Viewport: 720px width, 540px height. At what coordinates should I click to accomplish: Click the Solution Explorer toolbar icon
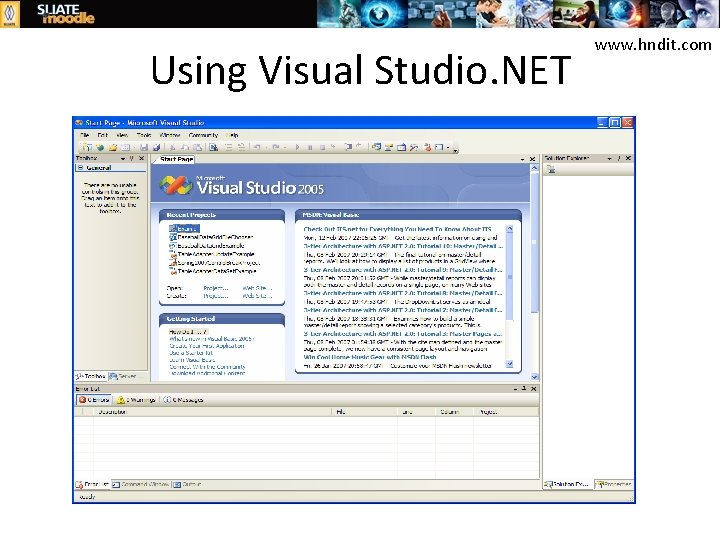click(x=377, y=147)
